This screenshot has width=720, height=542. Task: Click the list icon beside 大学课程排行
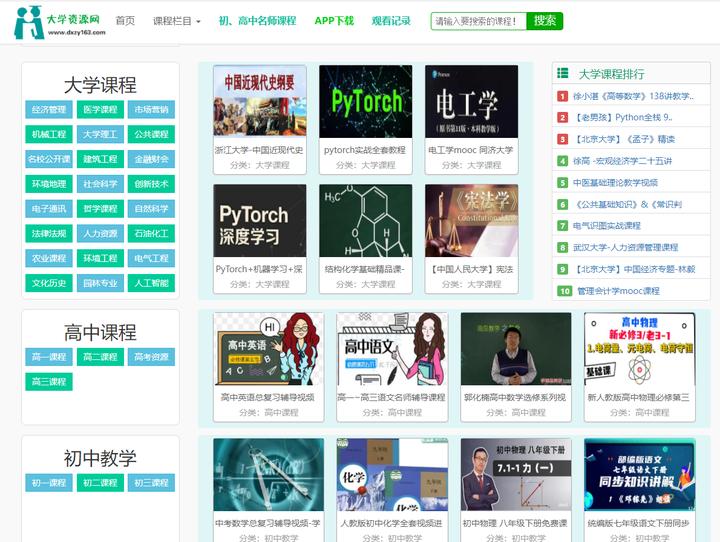562,73
